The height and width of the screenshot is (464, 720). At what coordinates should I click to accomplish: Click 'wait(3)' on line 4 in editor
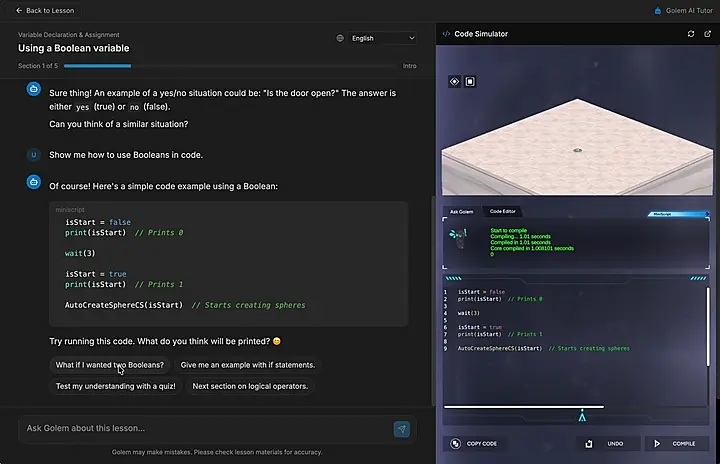click(468, 313)
